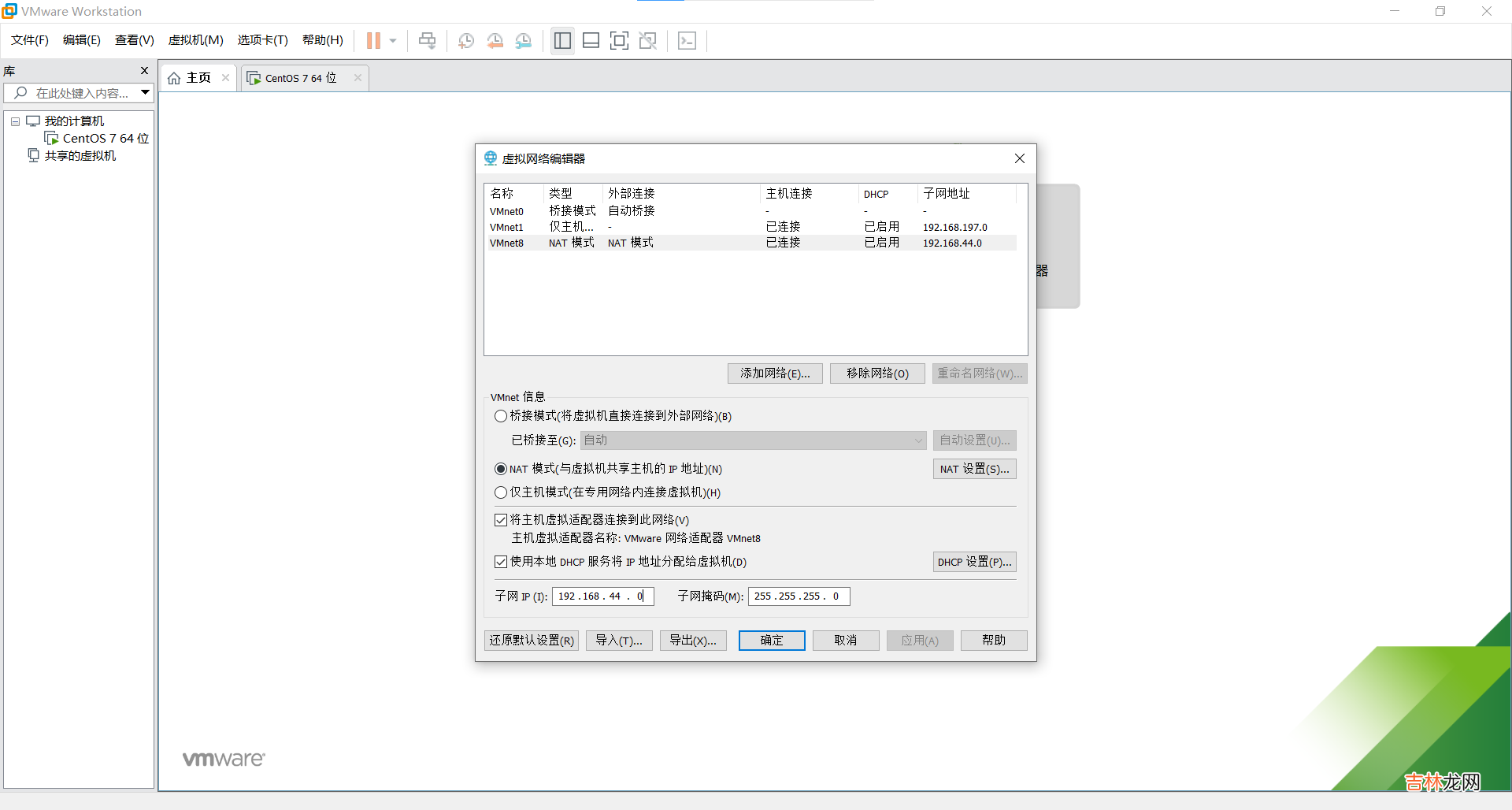Click 导出(X)... button
Viewport: 1512px width, 810px height.
click(x=693, y=641)
